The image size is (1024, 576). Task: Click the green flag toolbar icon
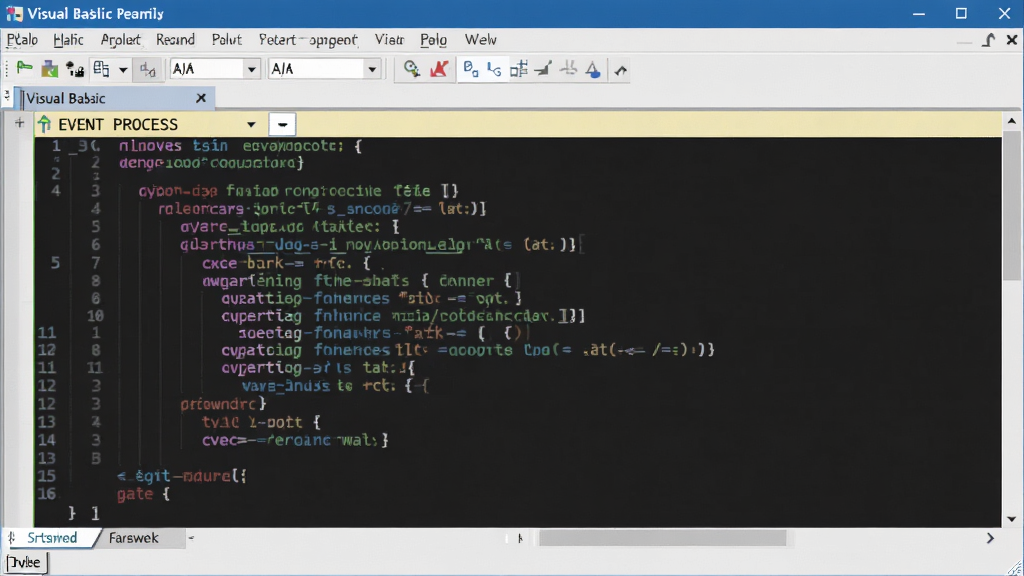click(x=24, y=68)
